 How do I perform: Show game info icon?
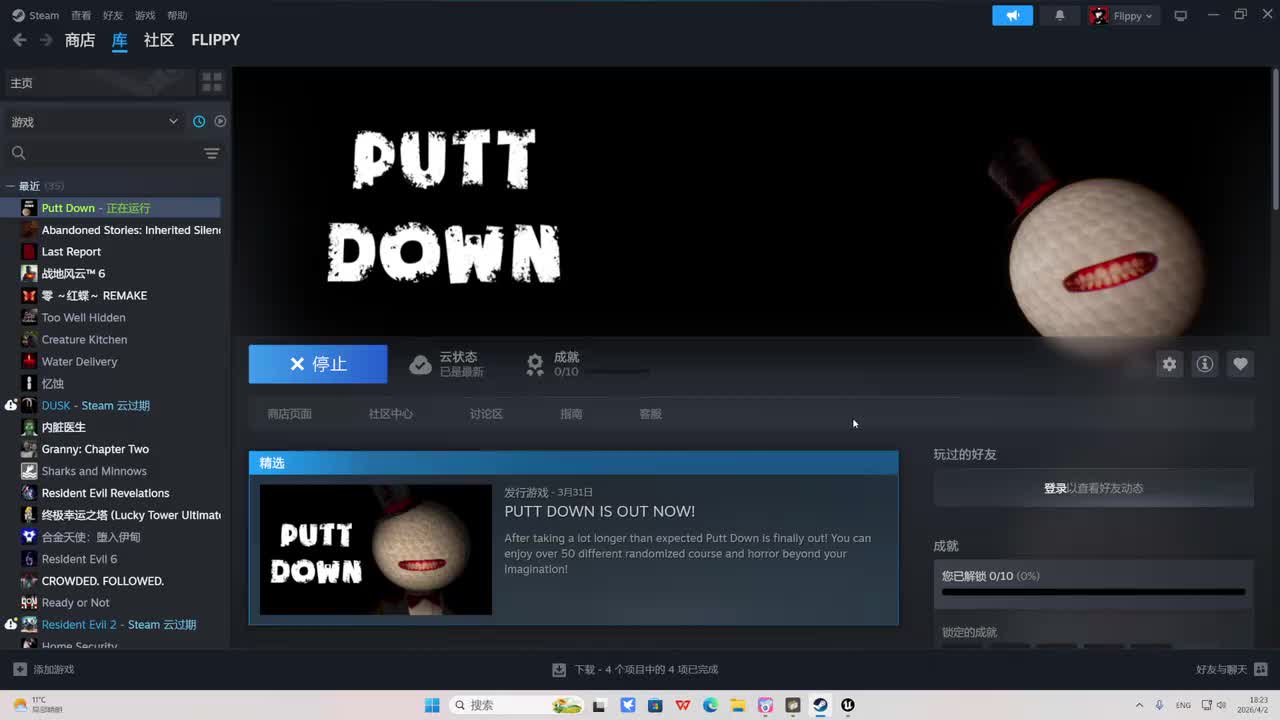pyautogui.click(x=1205, y=364)
